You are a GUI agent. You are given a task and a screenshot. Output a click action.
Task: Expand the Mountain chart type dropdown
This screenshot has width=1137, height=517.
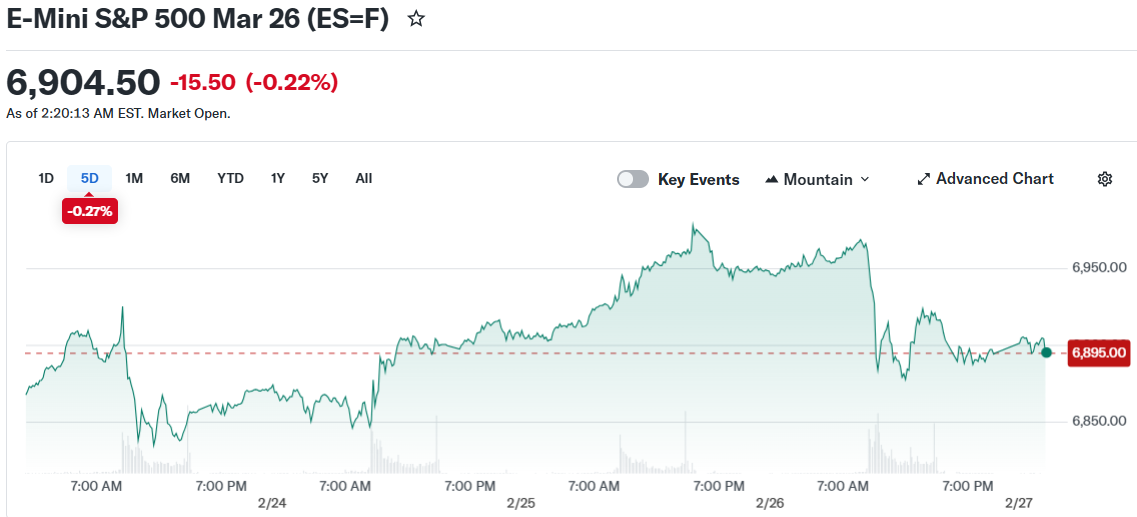point(864,180)
